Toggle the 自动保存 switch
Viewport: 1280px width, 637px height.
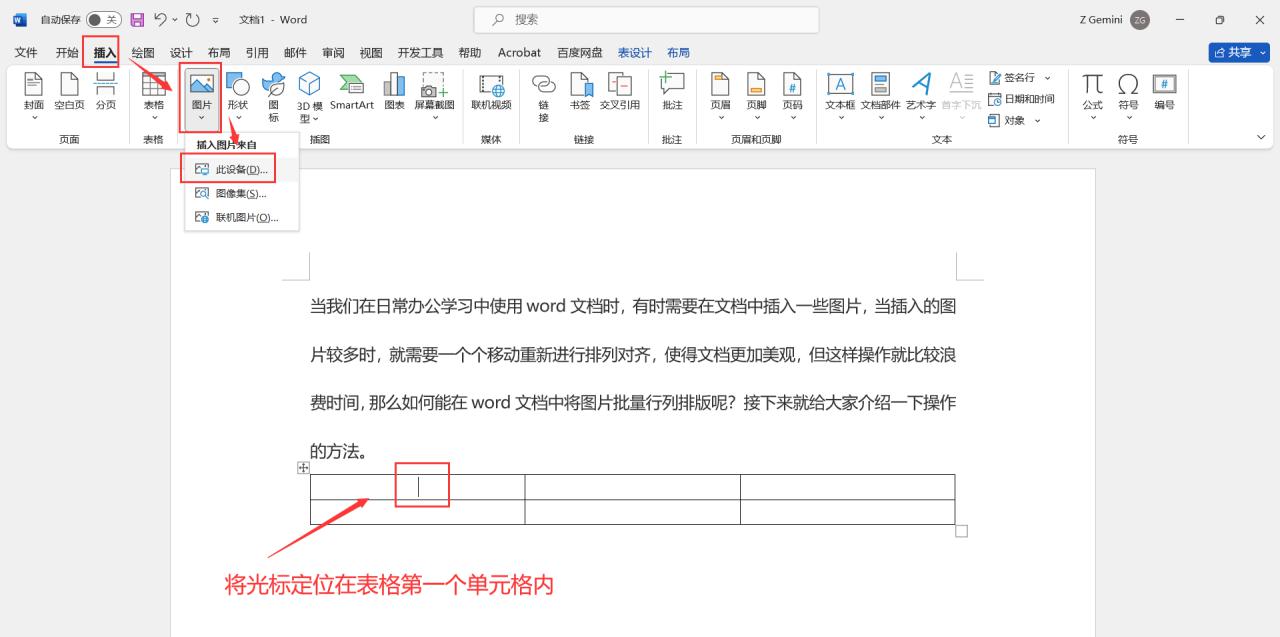(x=104, y=19)
